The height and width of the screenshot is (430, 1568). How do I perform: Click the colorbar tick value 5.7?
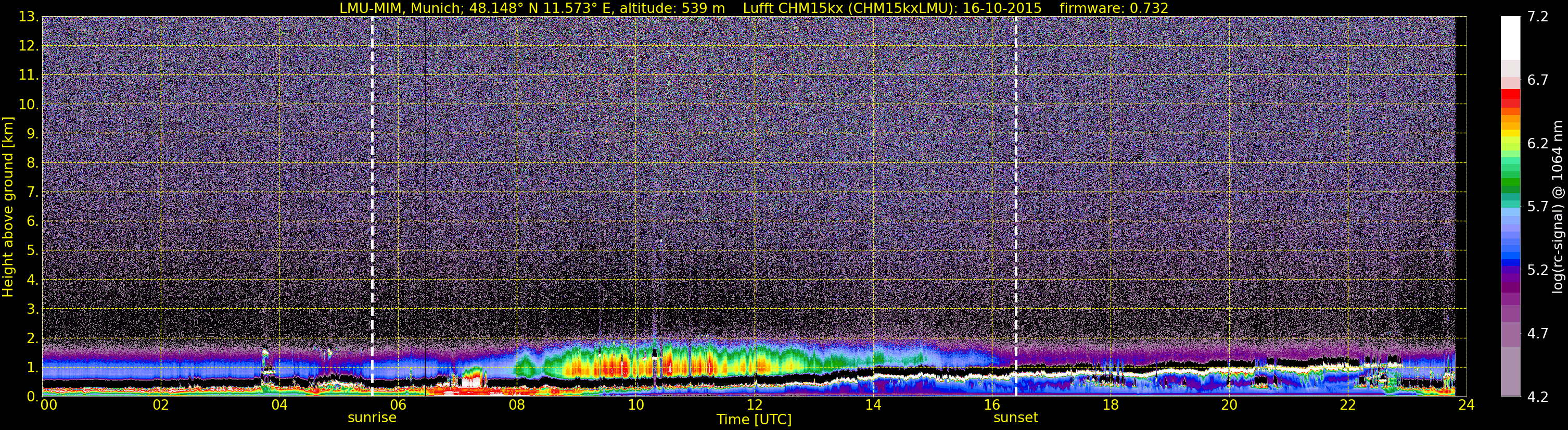1538,207
